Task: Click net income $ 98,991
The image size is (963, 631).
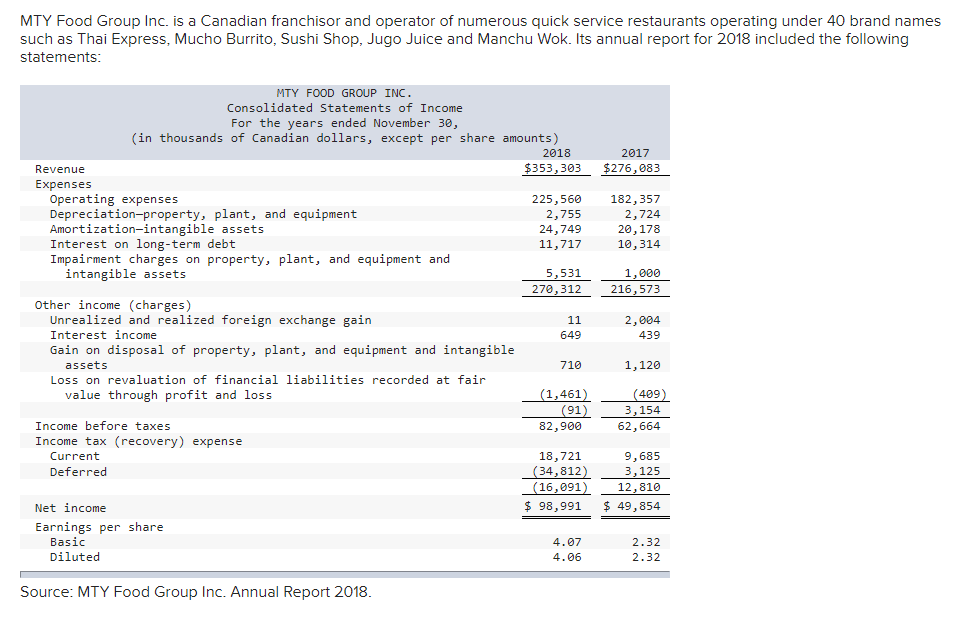Action: tap(552, 506)
